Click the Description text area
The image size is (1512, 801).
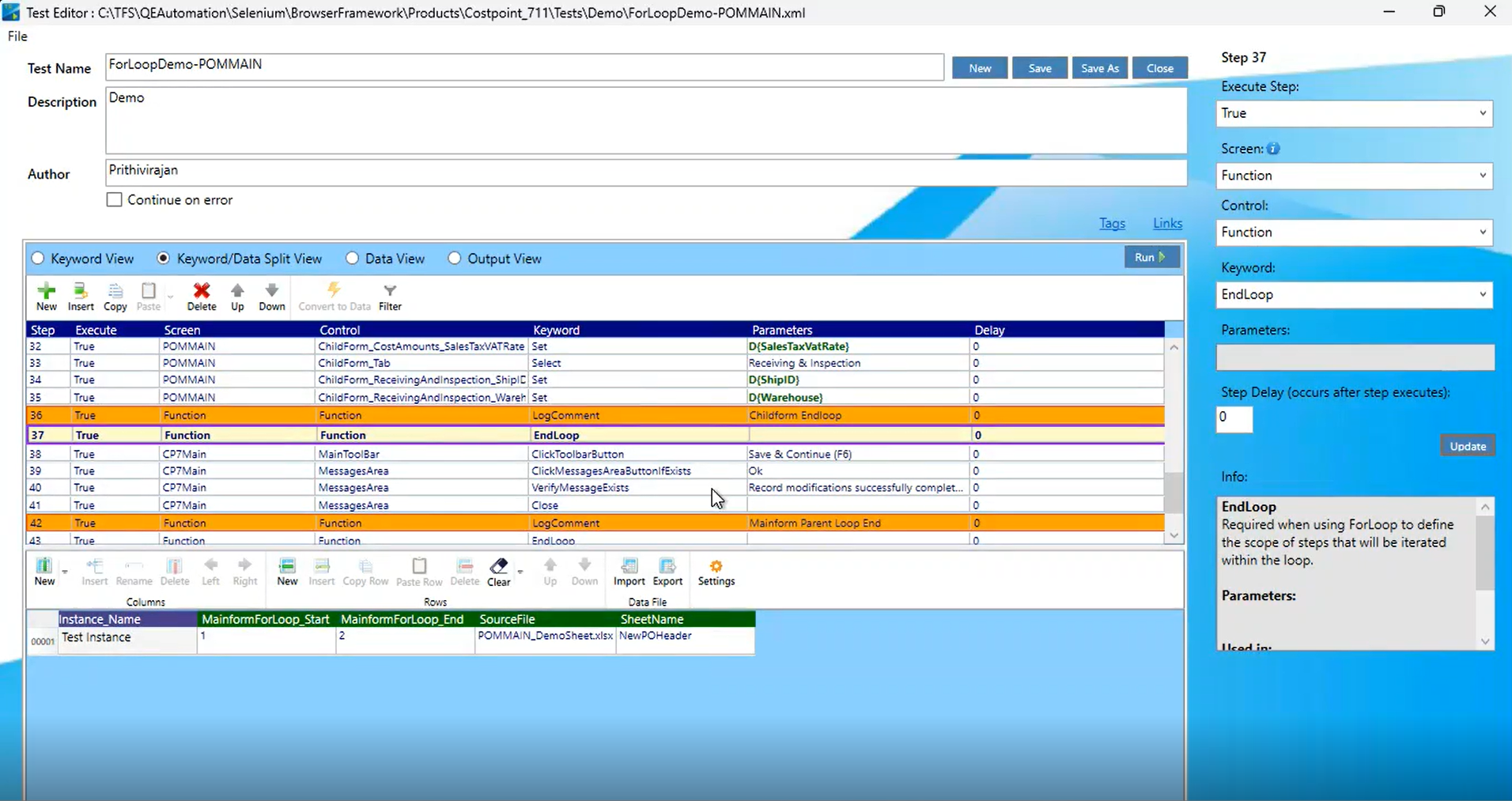tap(646, 120)
